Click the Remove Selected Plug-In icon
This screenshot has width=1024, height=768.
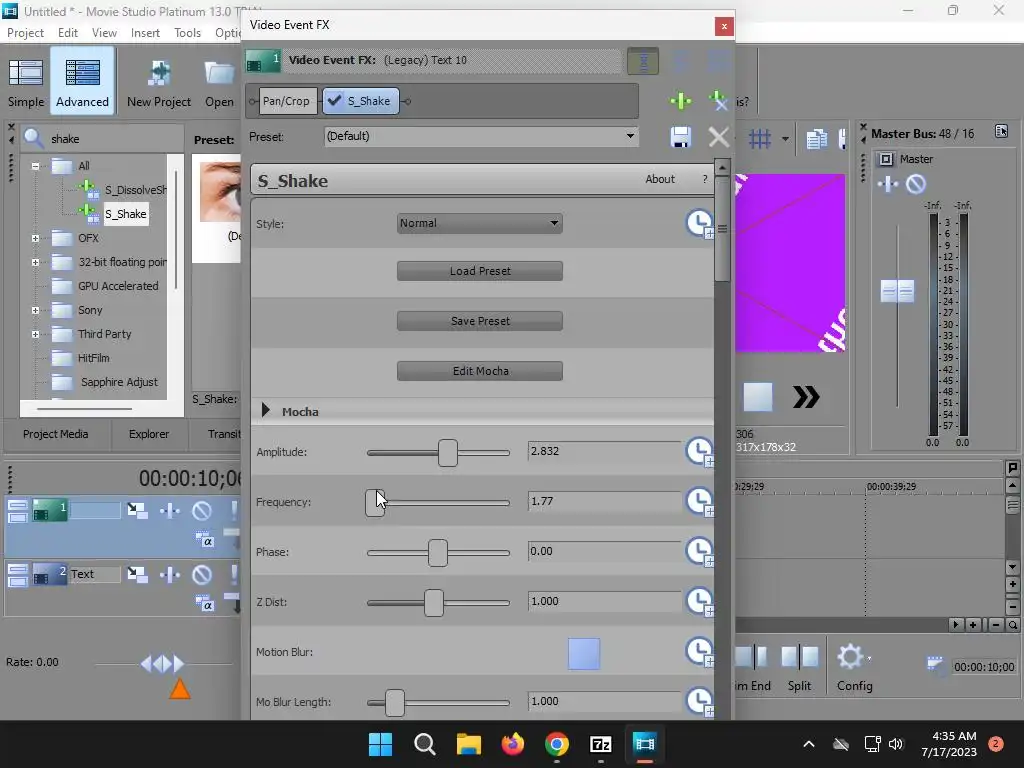pos(718,101)
